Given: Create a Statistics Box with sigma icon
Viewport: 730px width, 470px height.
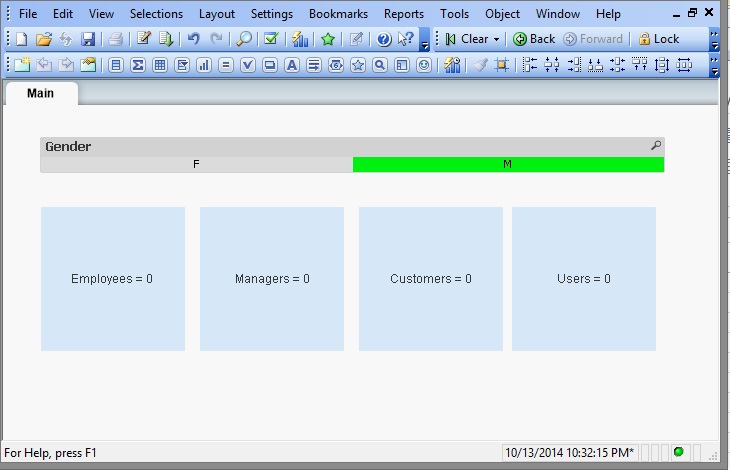Looking at the screenshot, I should (138, 65).
